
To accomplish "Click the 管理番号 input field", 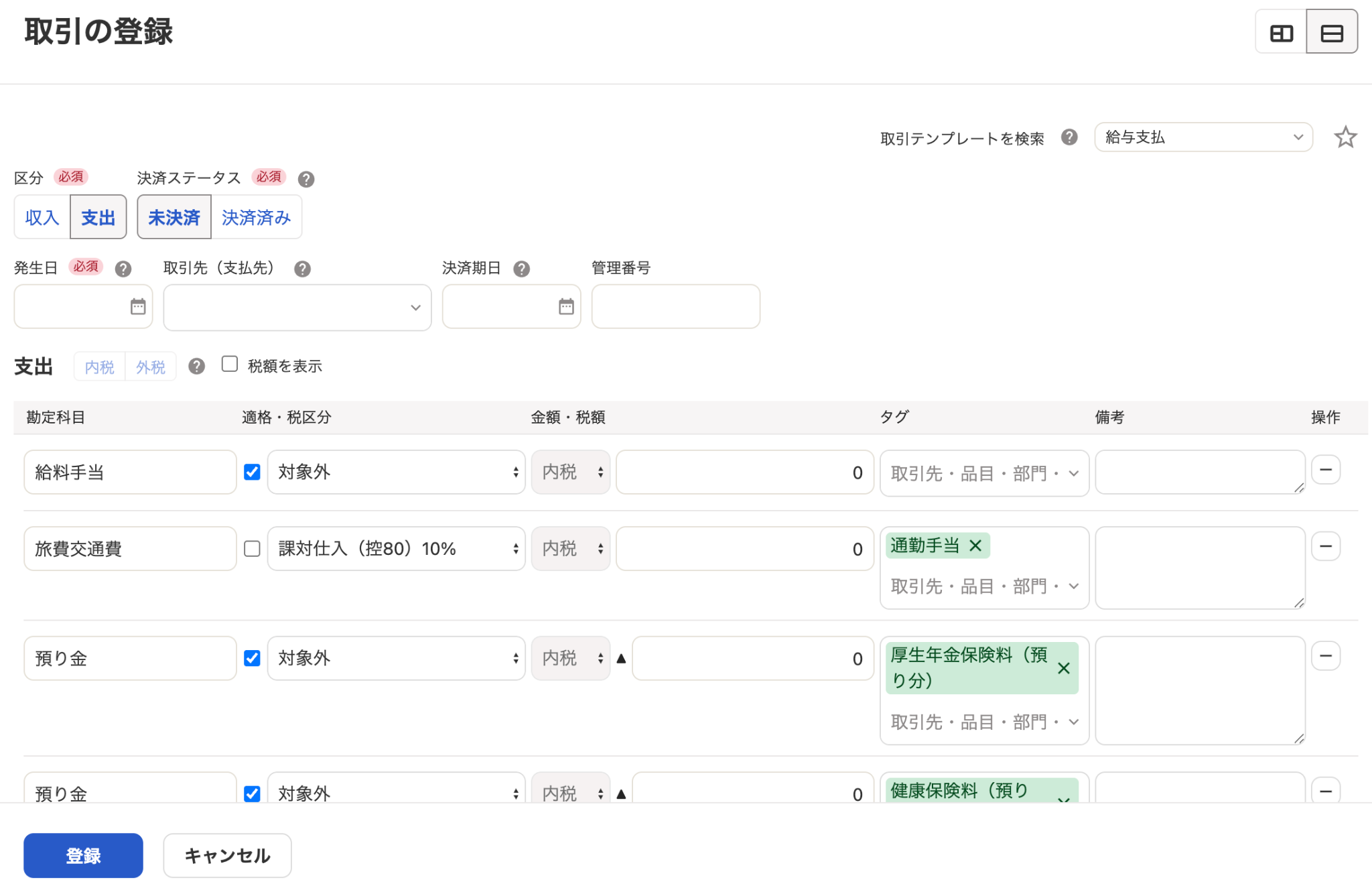I will pyautogui.click(x=675, y=306).
